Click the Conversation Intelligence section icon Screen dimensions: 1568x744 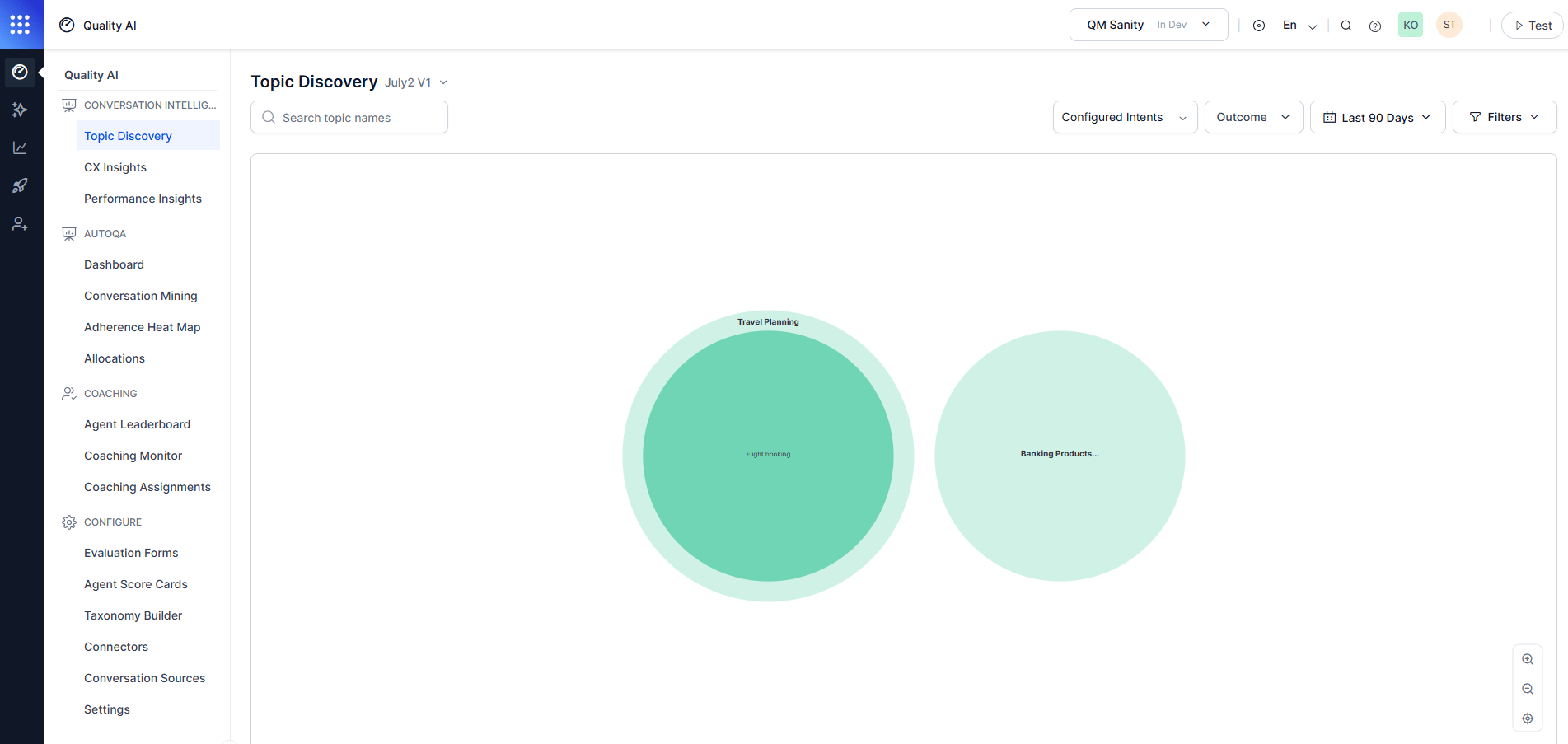(x=69, y=105)
